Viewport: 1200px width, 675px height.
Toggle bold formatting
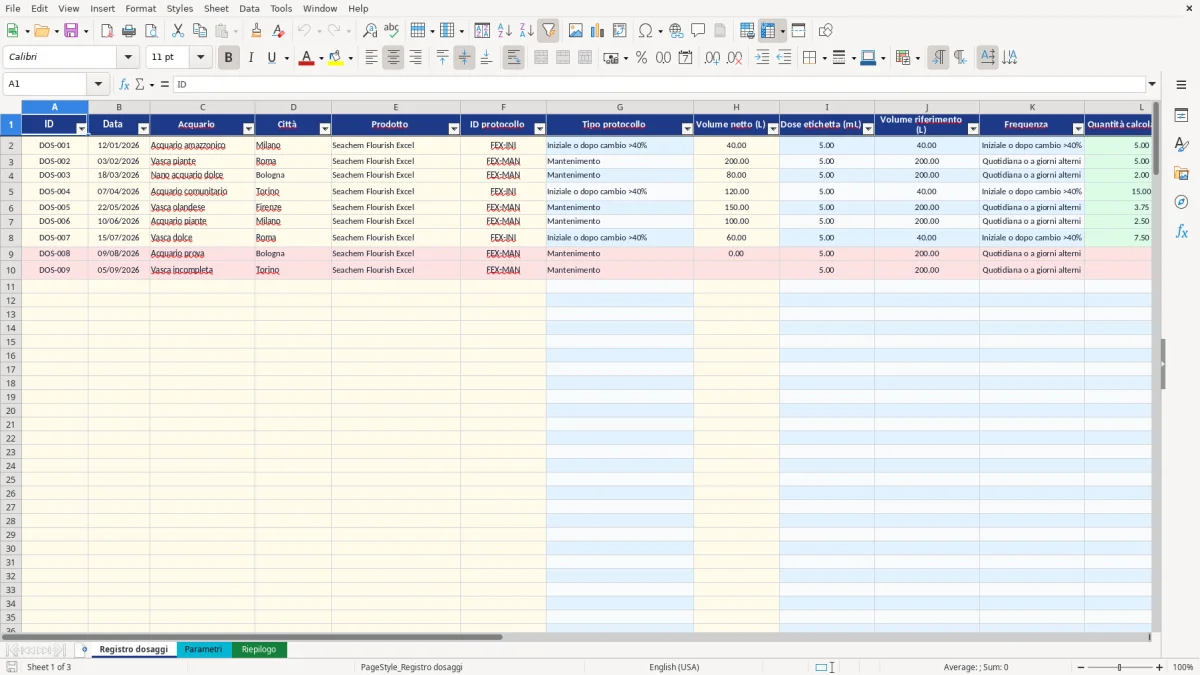pyautogui.click(x=228, y=58)
